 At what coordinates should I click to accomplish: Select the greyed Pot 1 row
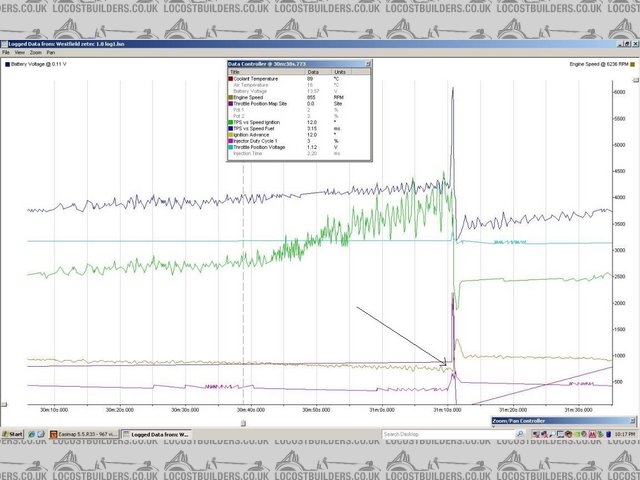click(x=299, y=110)
